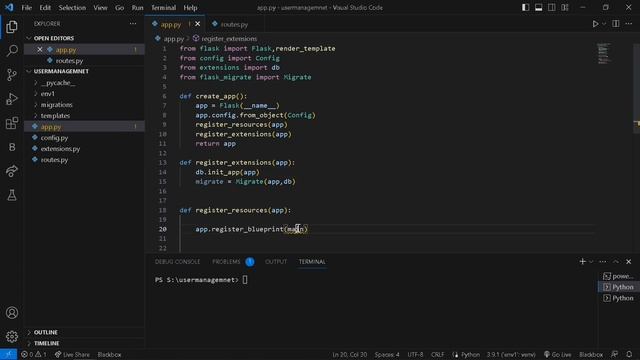
Task: Open the Explorer view in activity bar
Action: [12, 27]
